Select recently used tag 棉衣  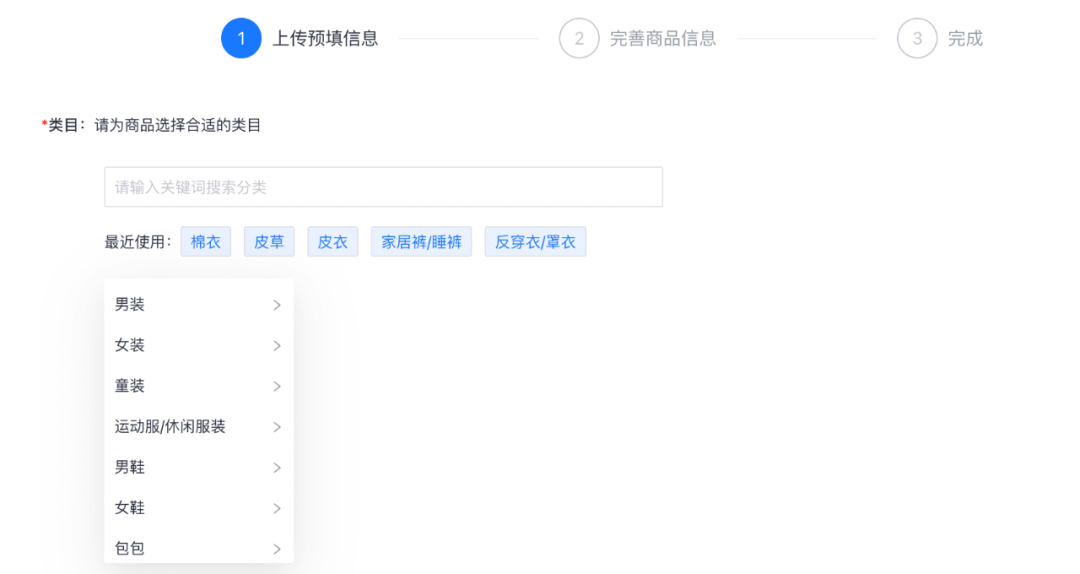pyautogui.click(x=205, y=242)
